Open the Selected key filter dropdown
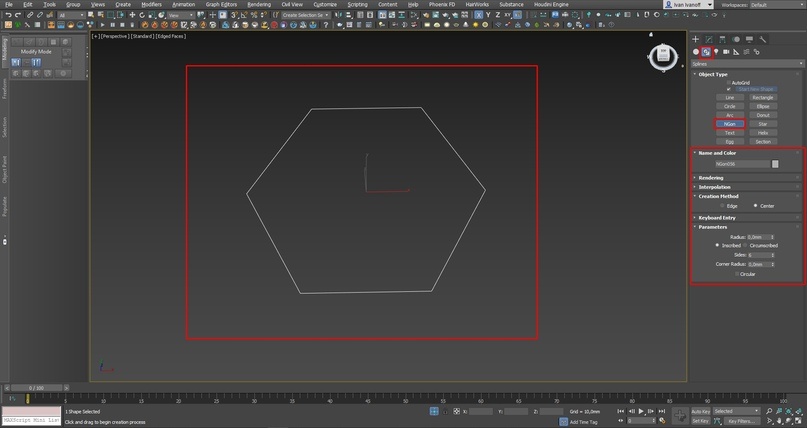807x428 pixels. pyautogui.click(x=736, y=411)
